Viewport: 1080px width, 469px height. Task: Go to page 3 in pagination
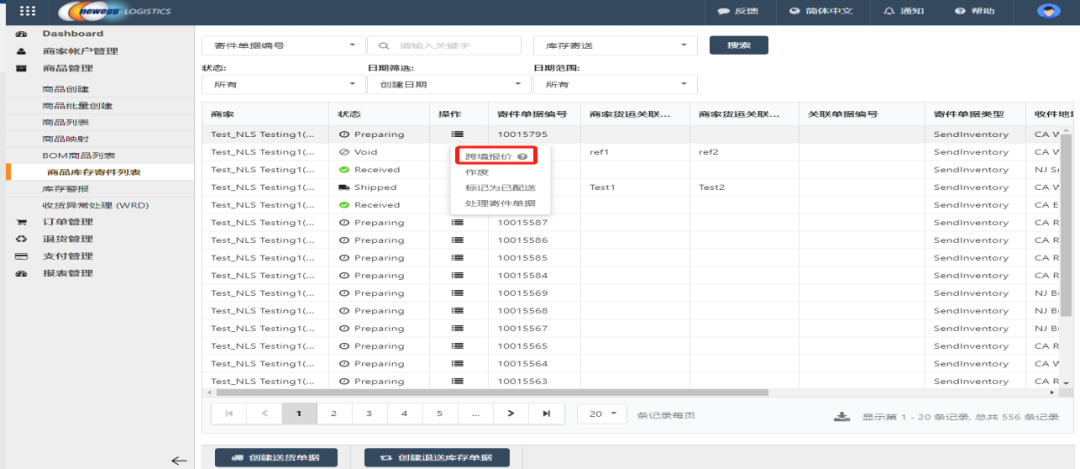click(369, 413)
